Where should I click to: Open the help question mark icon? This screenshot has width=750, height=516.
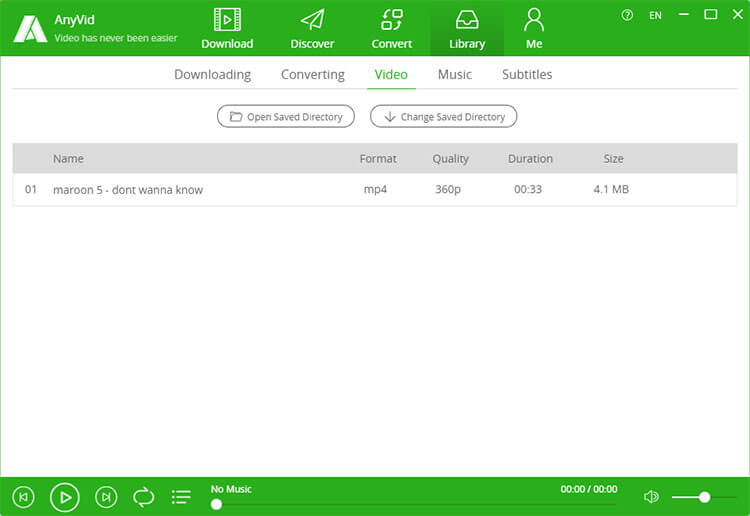[627, 15]
